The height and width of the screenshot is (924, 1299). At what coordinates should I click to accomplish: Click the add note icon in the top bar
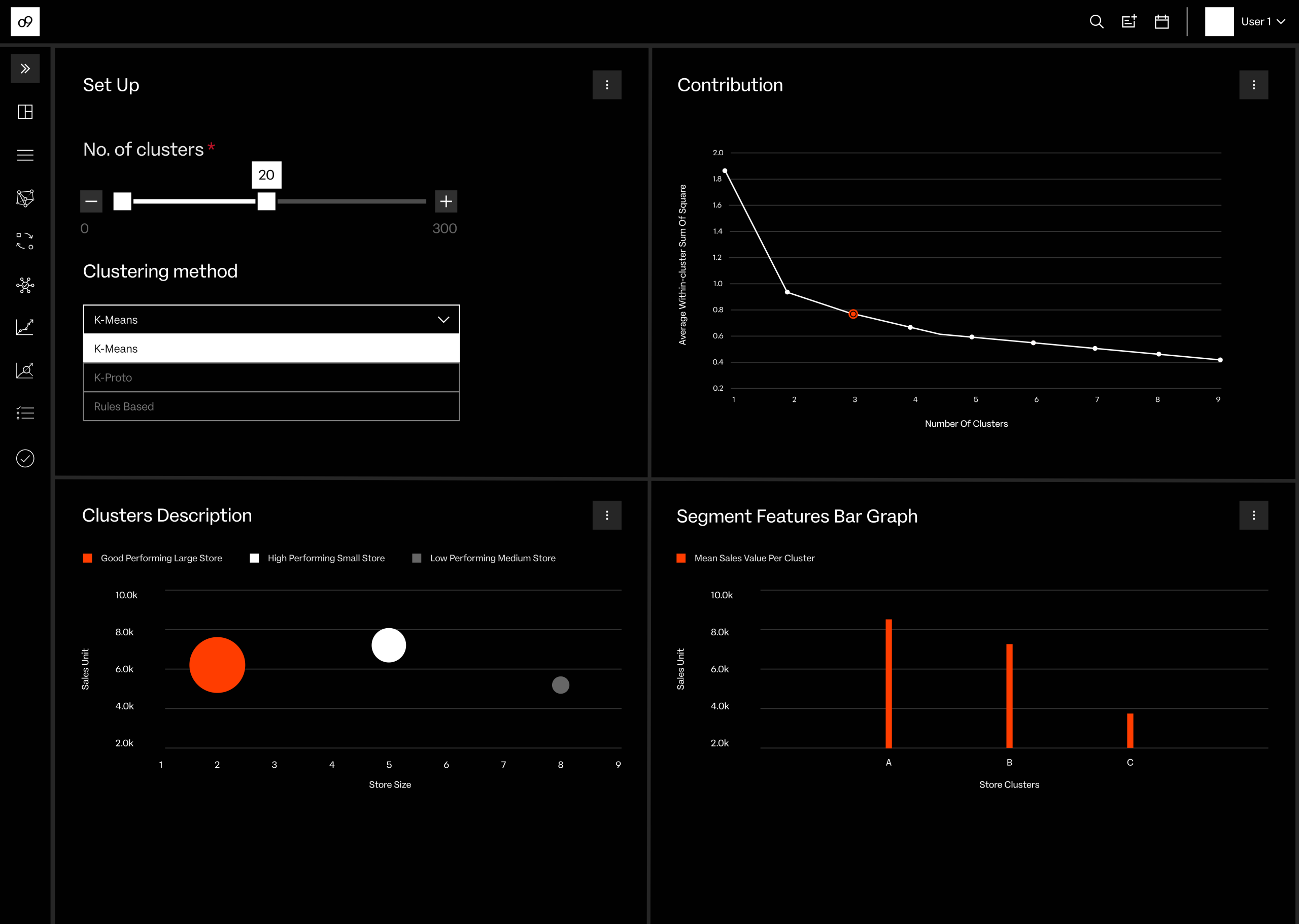(x=1130, y=22)
